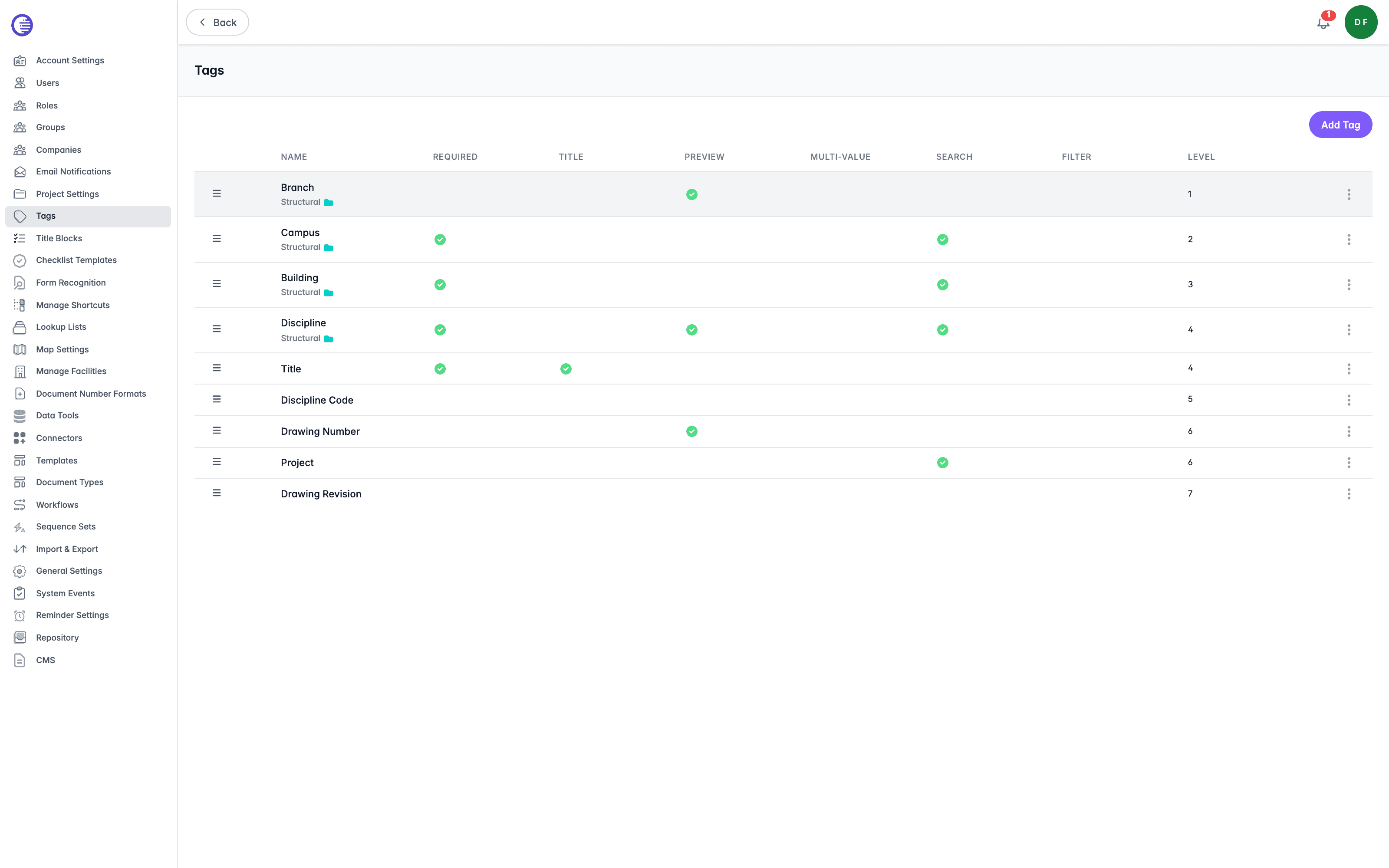The width and height of the screenshot is (1389, 868).
Task: Click the structural folder icon under Branch
Action: tap(328, 203)
